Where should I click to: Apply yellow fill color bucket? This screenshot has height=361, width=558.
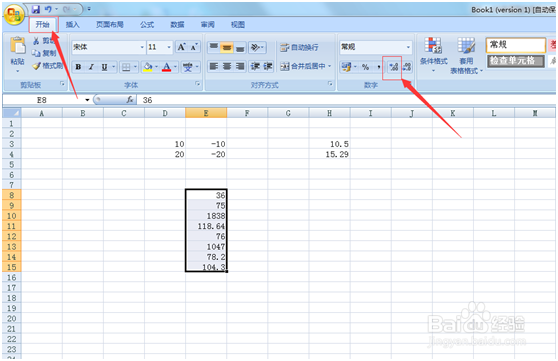pos(147,67)
